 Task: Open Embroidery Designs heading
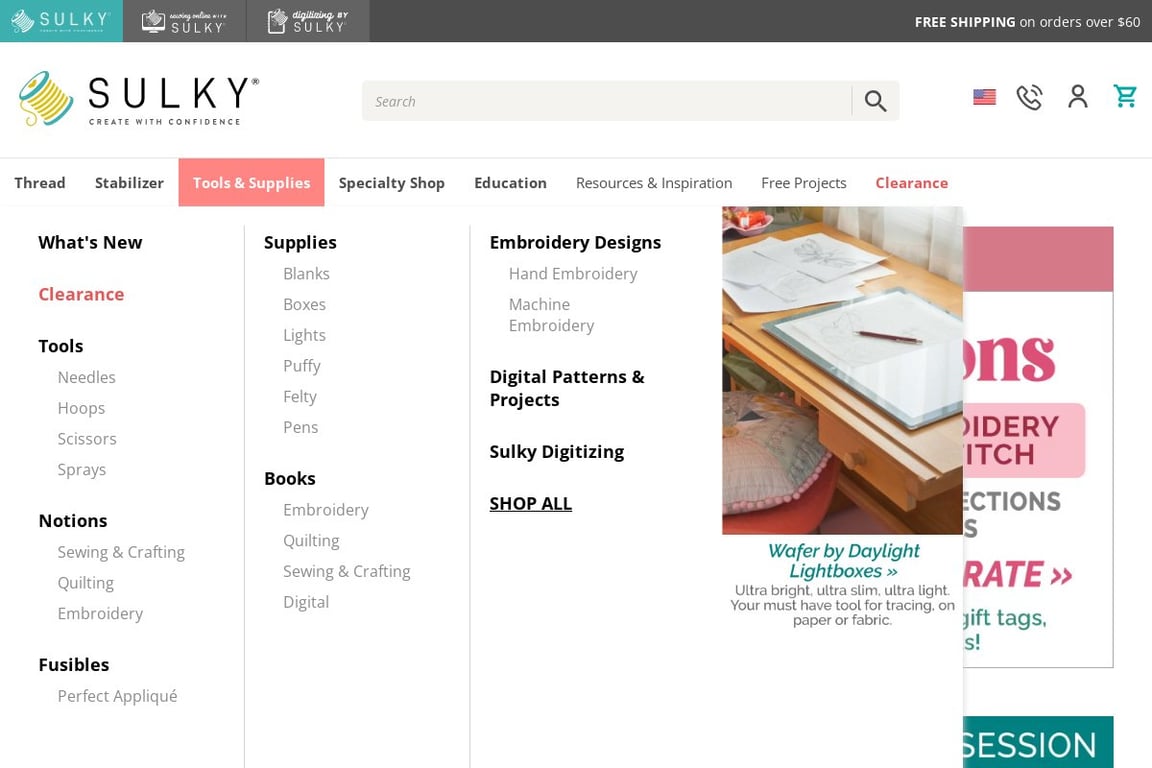[x=575, y=242]
